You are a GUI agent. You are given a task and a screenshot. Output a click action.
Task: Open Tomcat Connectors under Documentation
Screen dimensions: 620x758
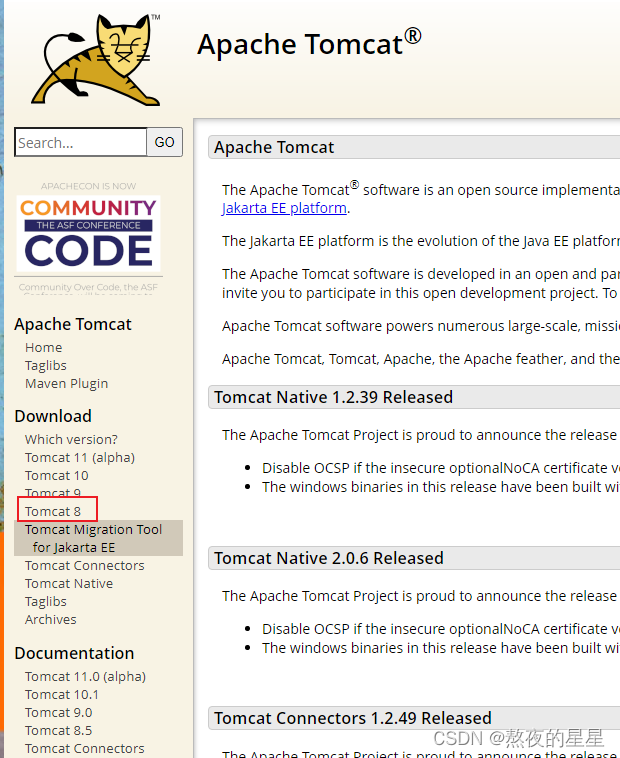(x=85, y=748)
